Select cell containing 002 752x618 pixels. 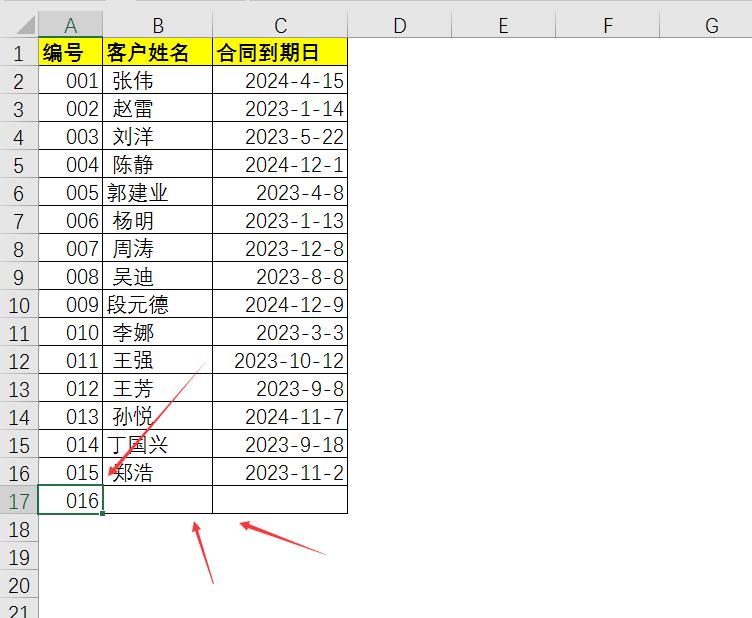[70, 108]
